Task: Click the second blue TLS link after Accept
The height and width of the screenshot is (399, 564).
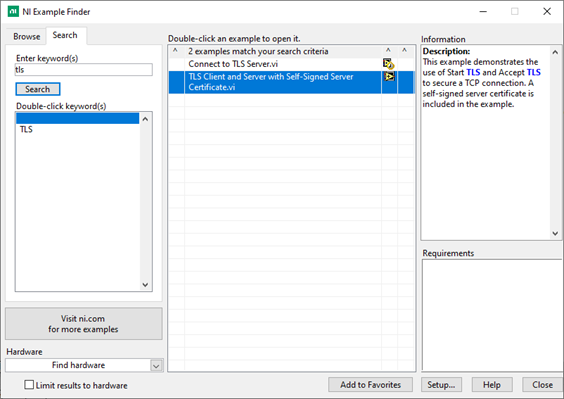Action: [x=534, y=72]
